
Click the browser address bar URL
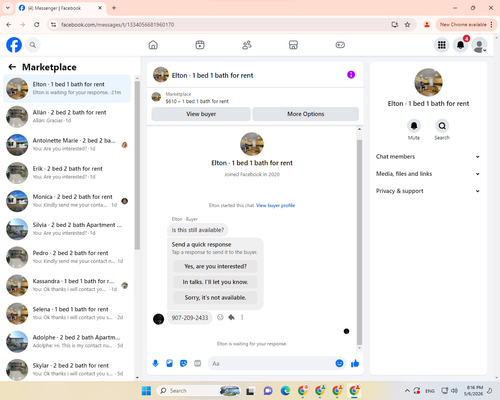coord(118,25)
